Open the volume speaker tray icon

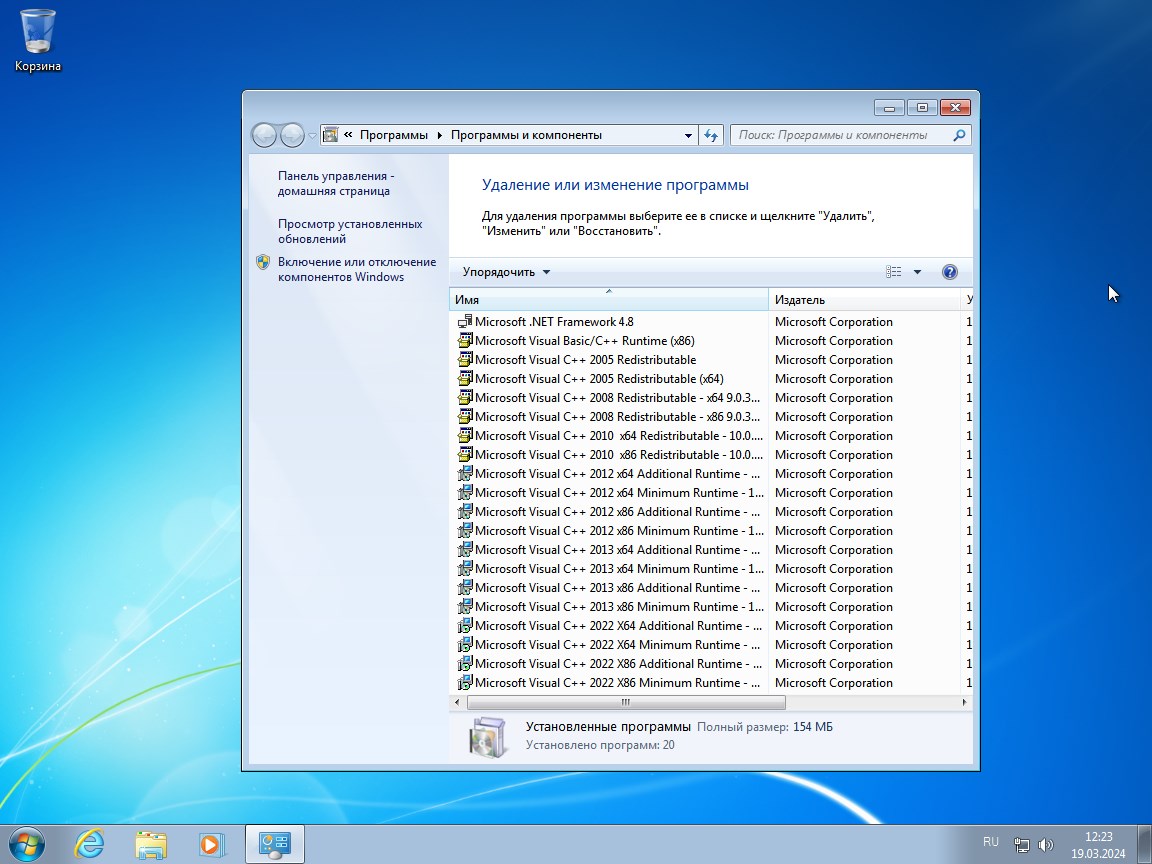tap(1045, 845)
